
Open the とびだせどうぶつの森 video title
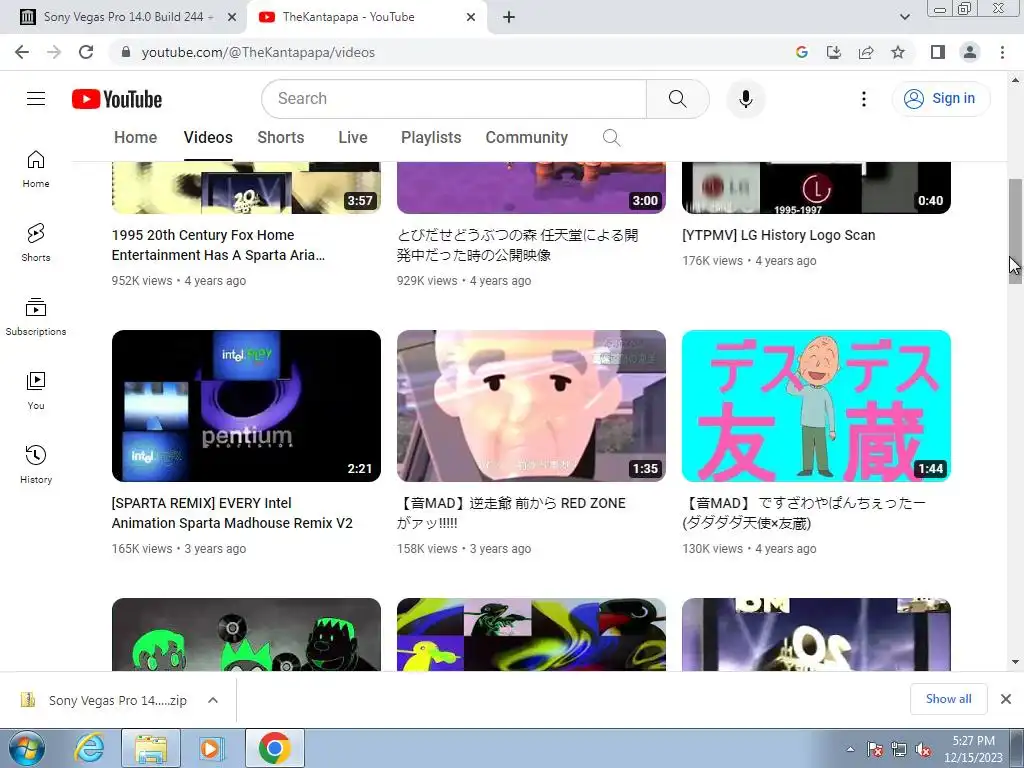pos(517,245)
